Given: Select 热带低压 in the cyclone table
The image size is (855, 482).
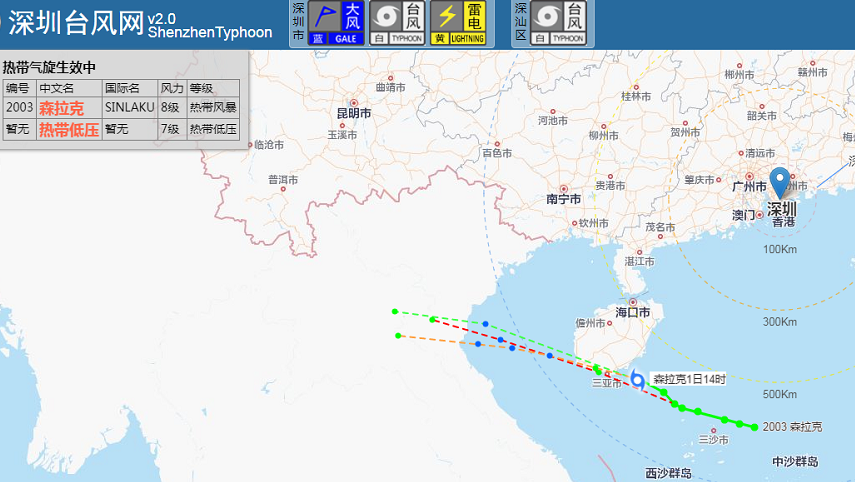Looking at the screenshot, I should coord(68,129).
